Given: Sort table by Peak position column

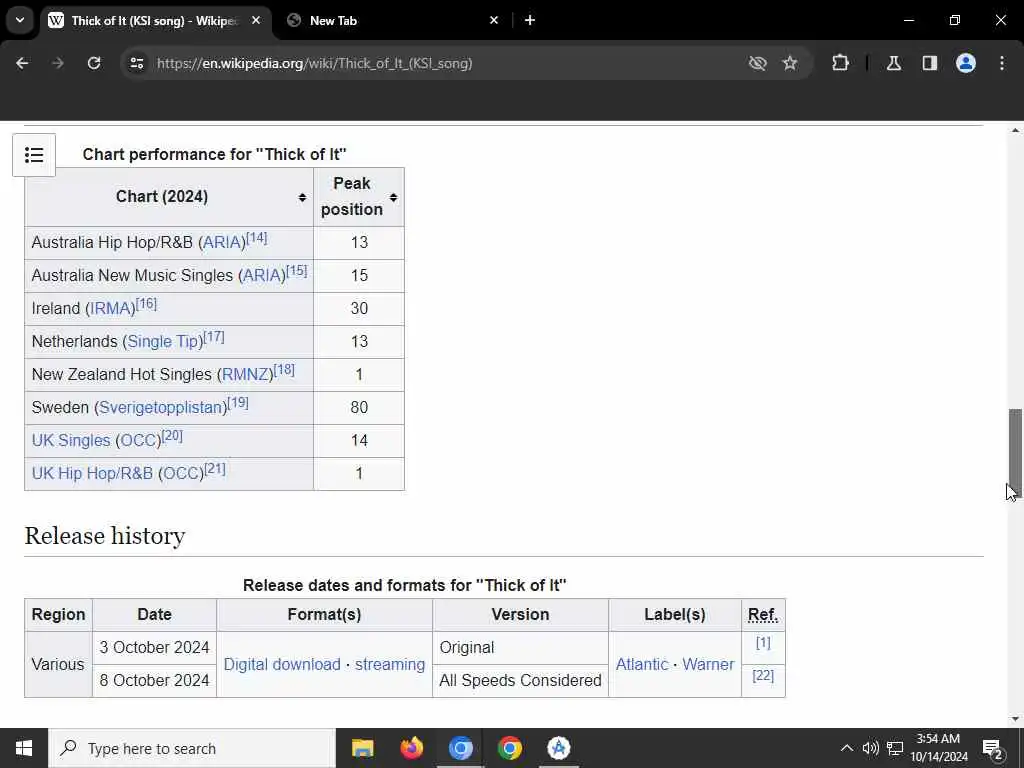Looking at the screenshot, I should pos(359,197).
